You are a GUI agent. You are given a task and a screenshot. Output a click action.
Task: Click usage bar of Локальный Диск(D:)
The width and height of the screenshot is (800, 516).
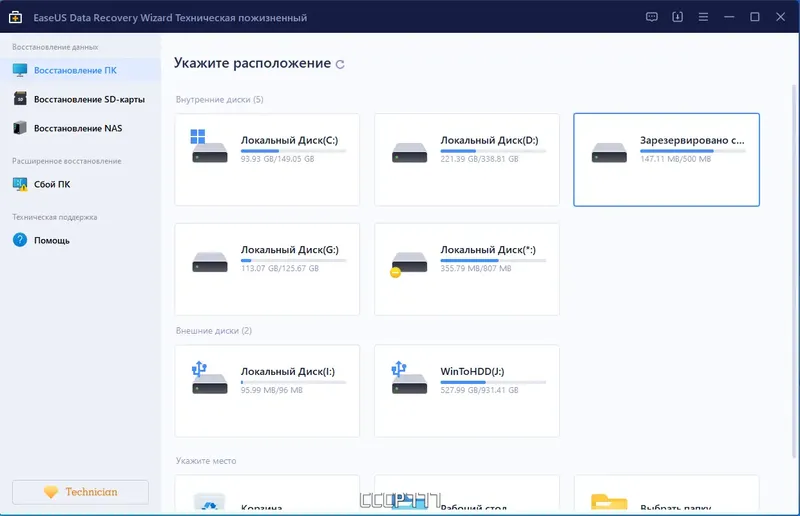pyautogui.click(x=493, y=151)
